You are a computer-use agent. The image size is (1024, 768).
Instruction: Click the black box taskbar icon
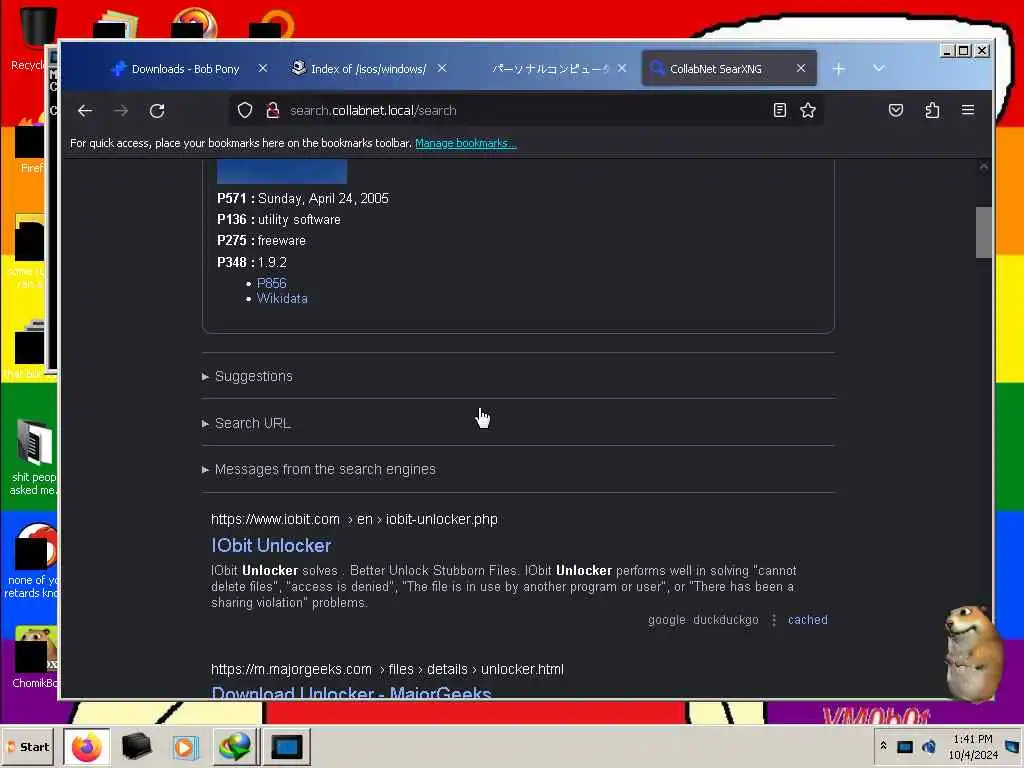tap(136, 746)
